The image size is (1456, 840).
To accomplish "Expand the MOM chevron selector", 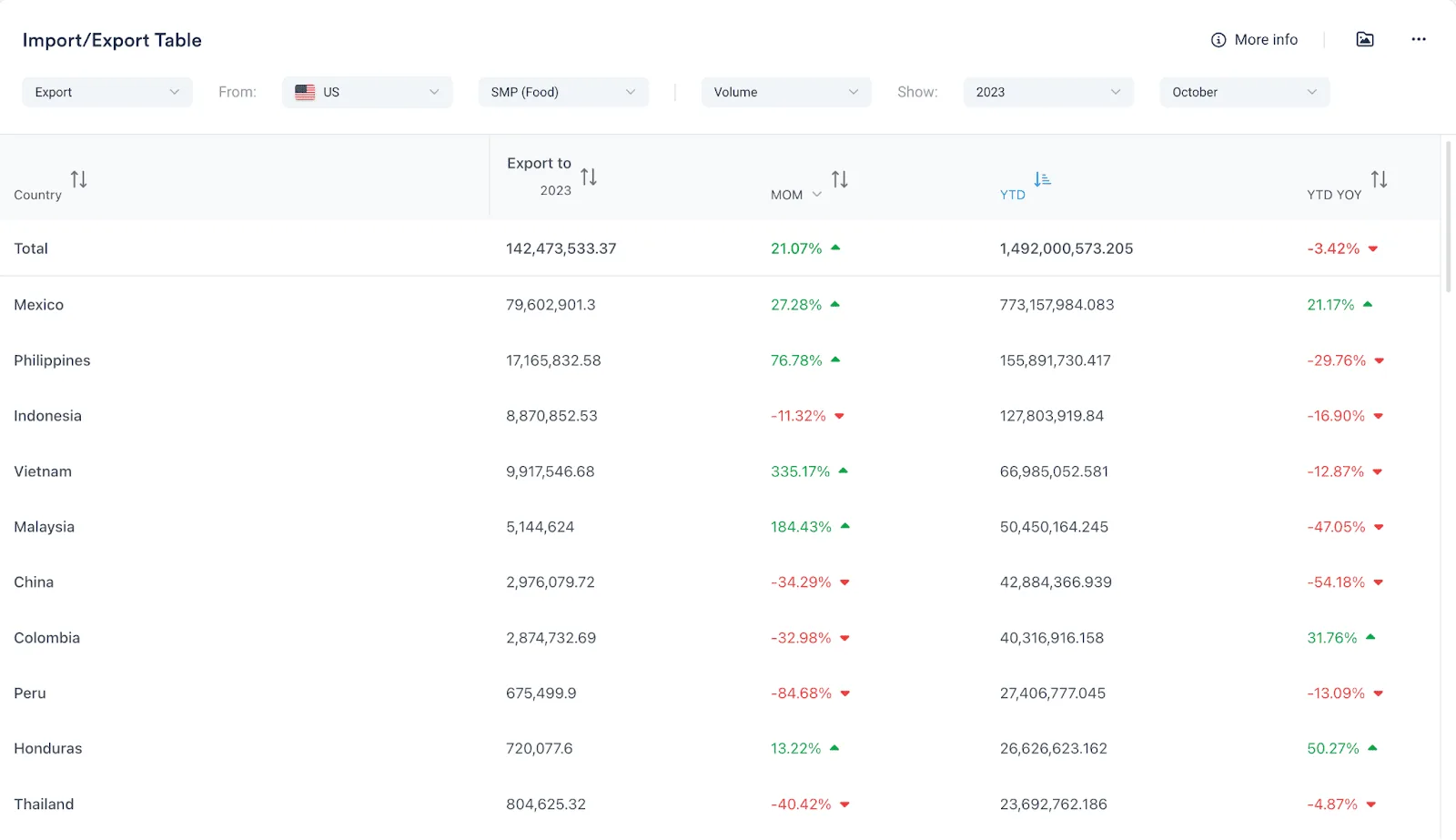I will (817, 195).
